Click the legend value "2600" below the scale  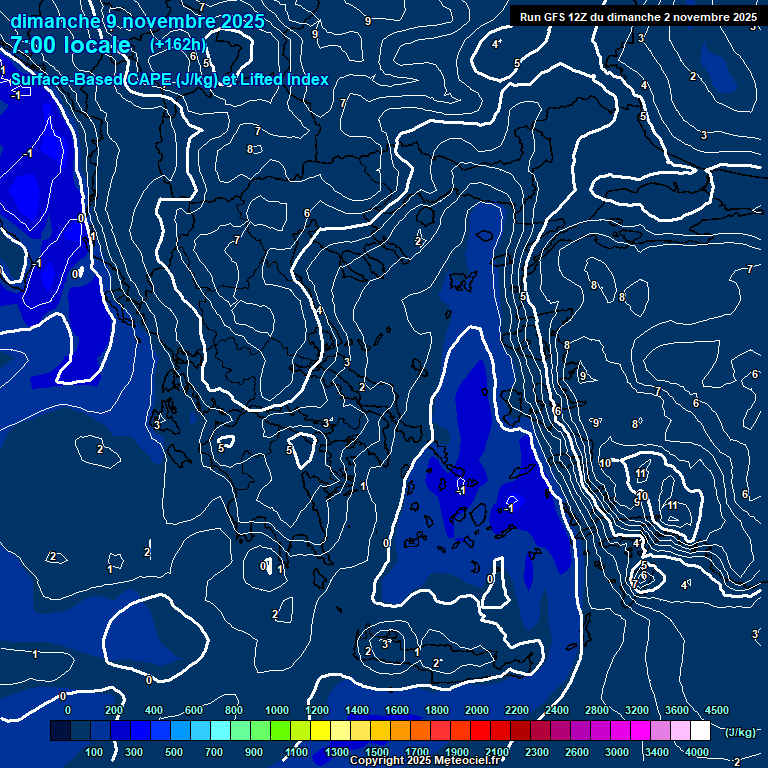[576, 752]
